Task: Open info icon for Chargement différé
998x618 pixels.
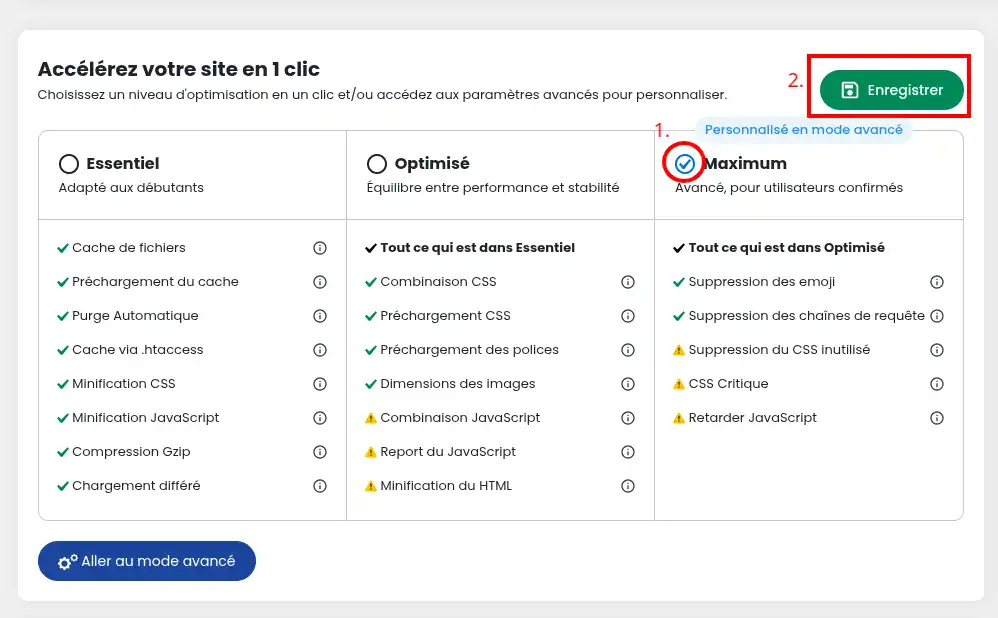Action: 320,486
